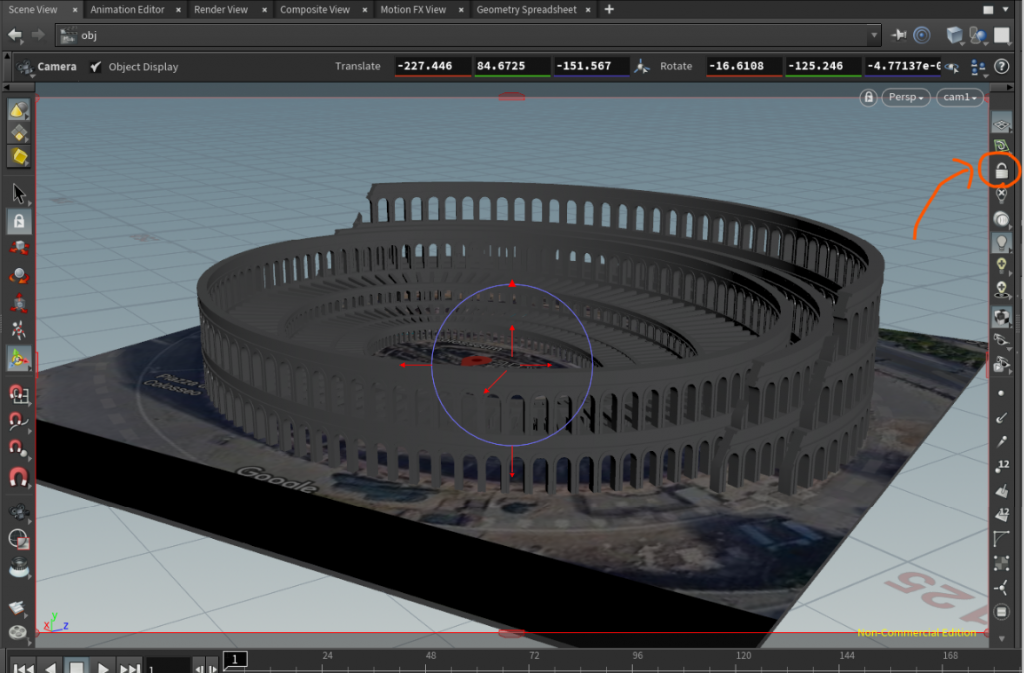Open the Persp view dropdown

(x=905, y=97)
